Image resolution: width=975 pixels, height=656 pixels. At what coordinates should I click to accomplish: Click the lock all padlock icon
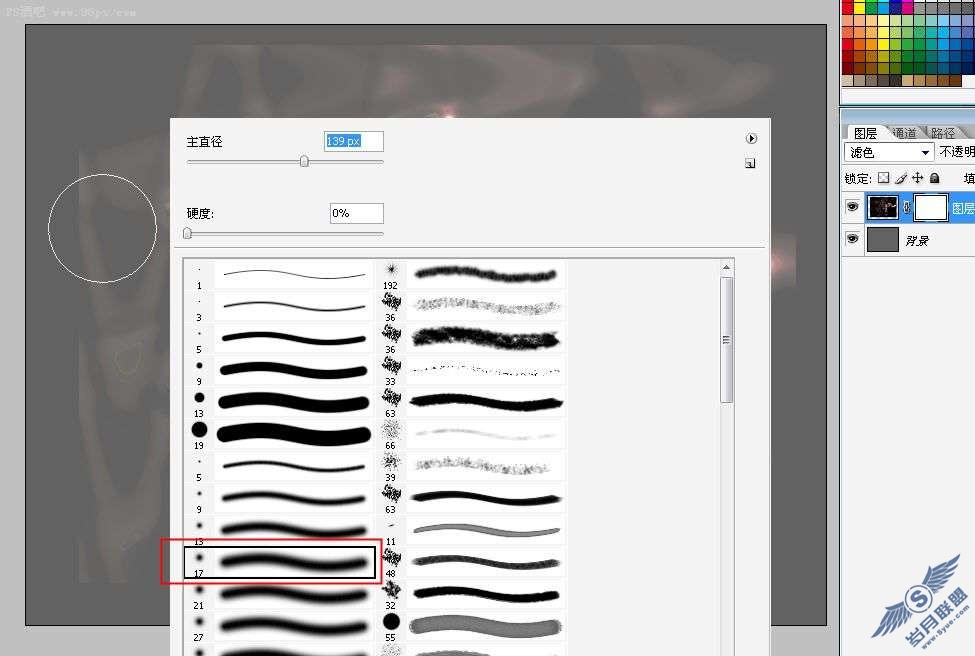[934, 178]
